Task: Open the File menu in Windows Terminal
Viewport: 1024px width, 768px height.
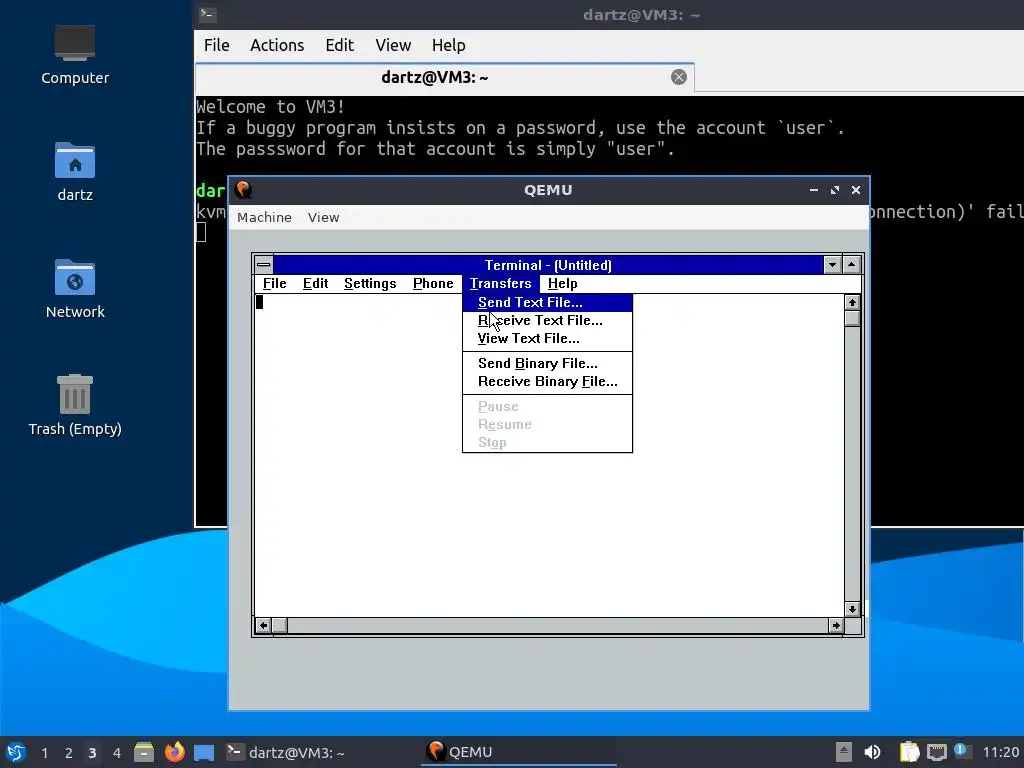Action: (x=274, y=283)
